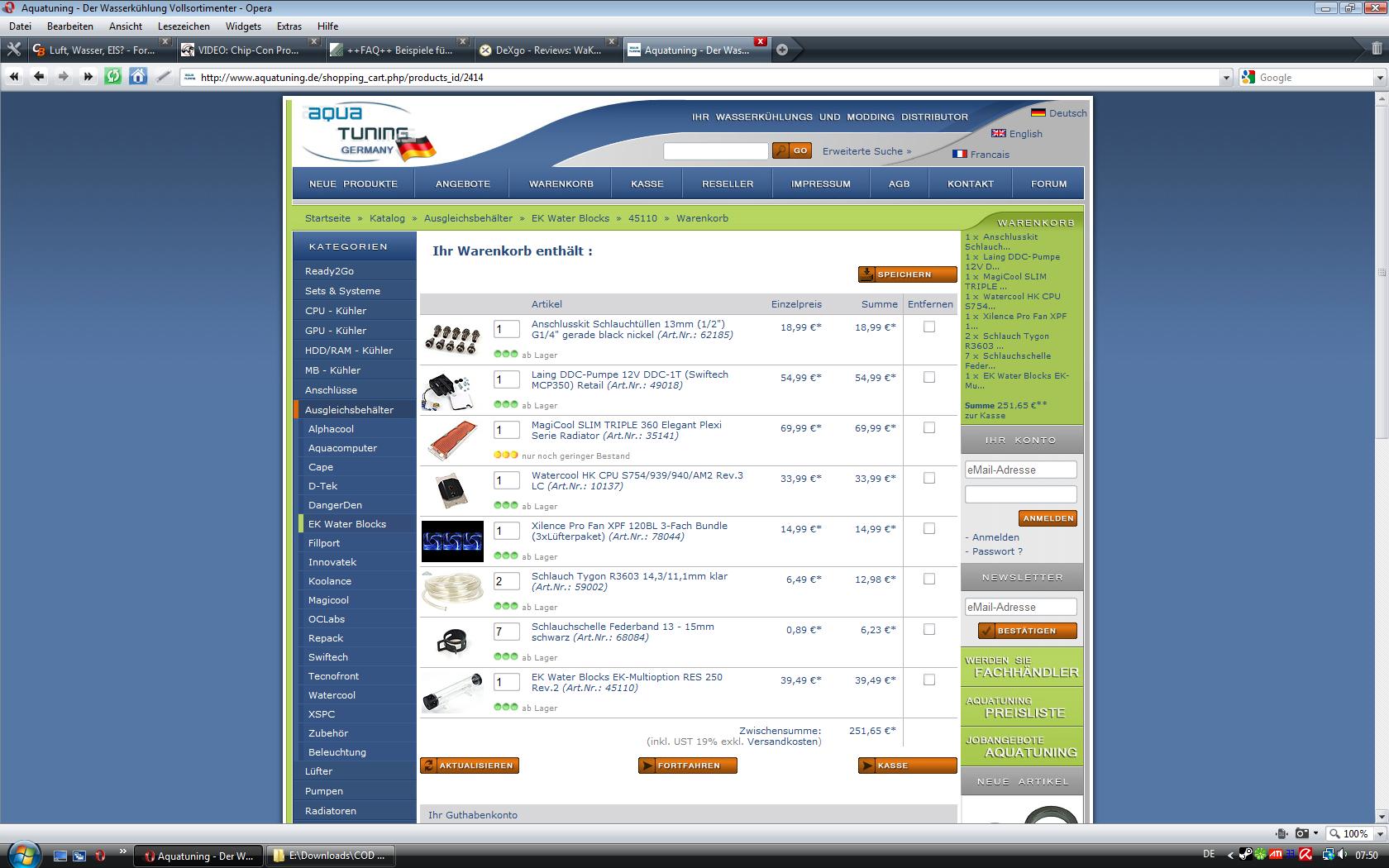Click the Radiatoren category

(331, 811)
